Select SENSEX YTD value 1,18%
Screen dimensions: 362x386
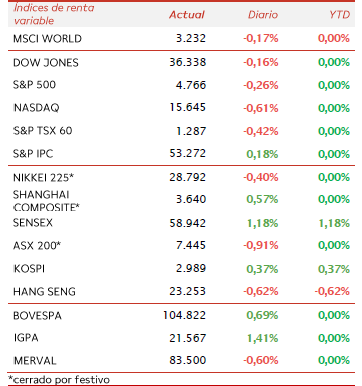pos(334,223)
